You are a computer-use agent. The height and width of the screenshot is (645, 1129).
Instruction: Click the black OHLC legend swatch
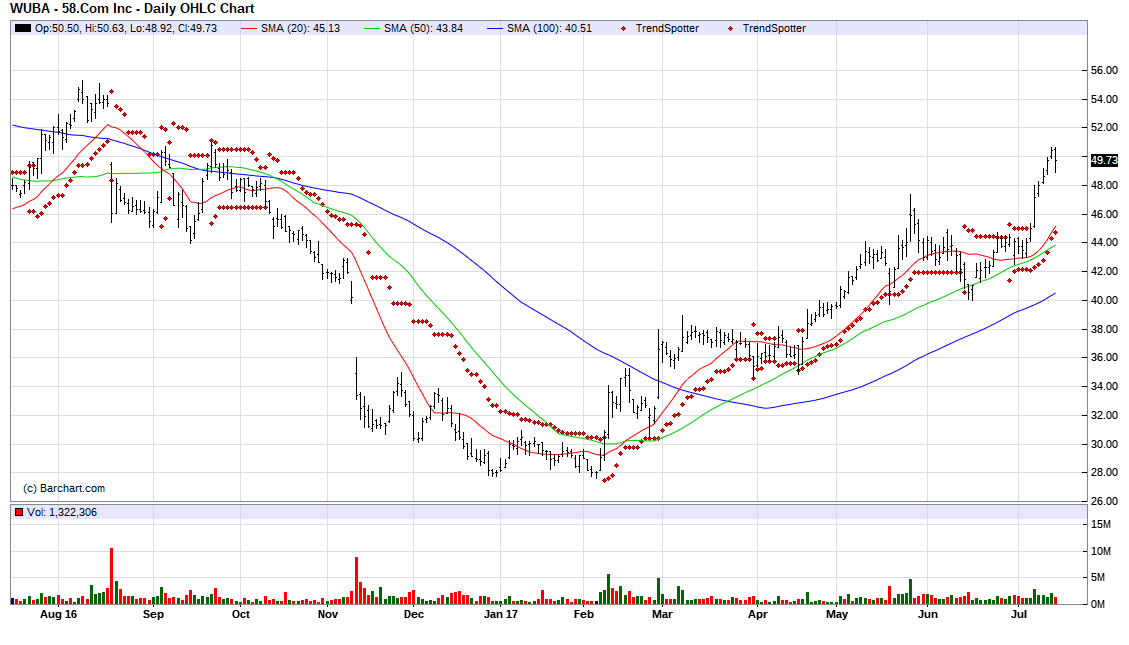(22, 29)
